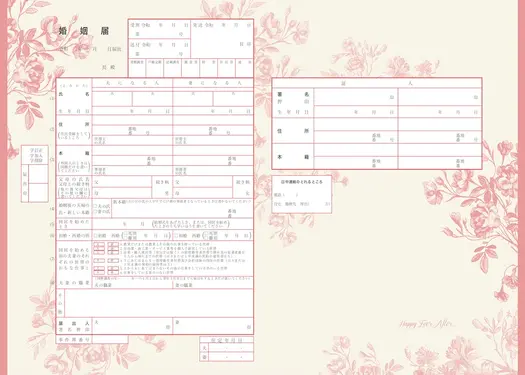Click the 夫 row in 住定年月日 box
The image size is (525, 375).
(x=226, y=348)
